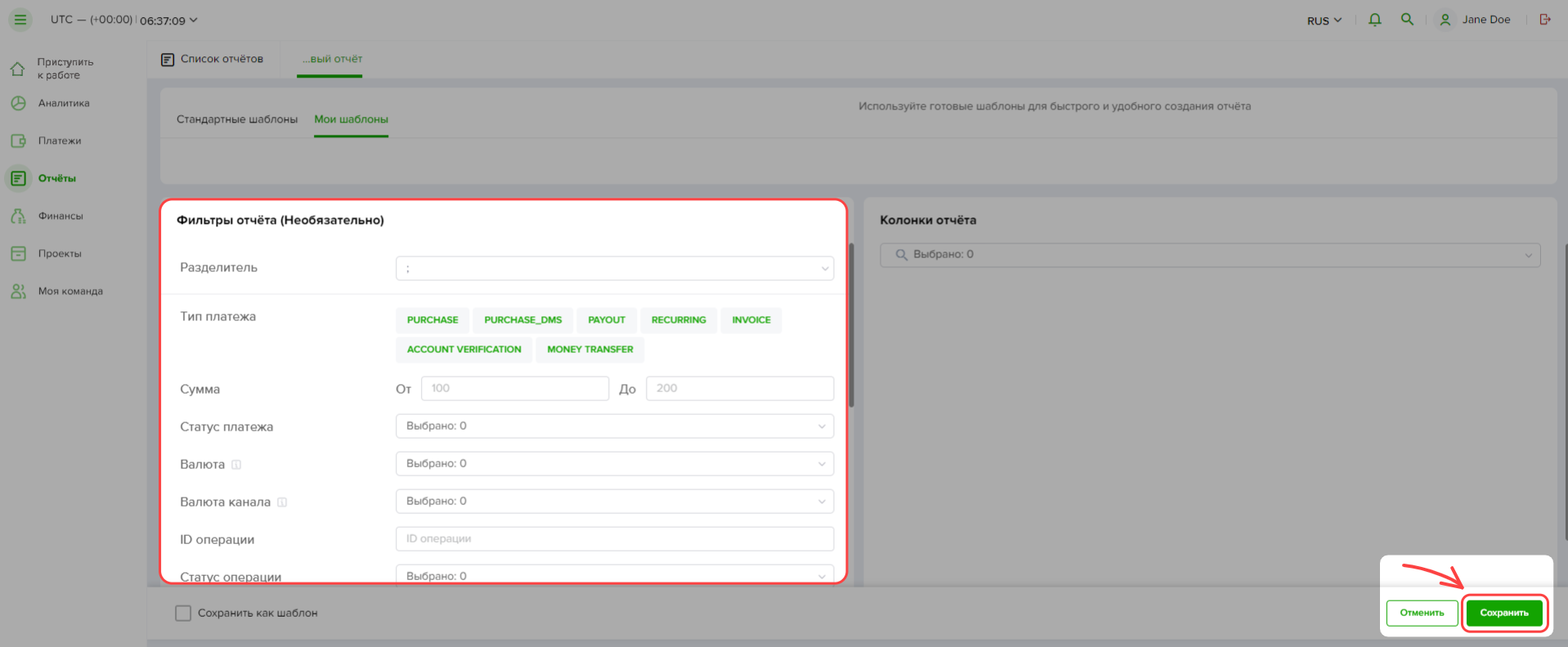Click the Проекты sidebar icon
This screenshot has height=647, width=1568.
coord(18,253)
